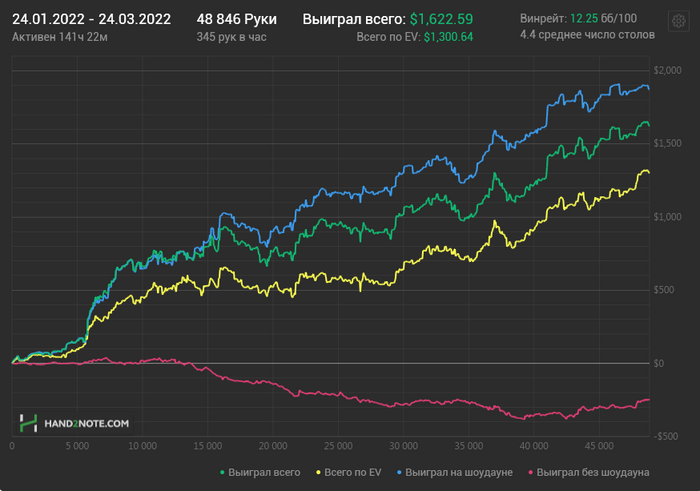The image size is (700, 491).
Task: Toggle the 'Выиграл без шоудауна' legend series
Action: [589, 472]
